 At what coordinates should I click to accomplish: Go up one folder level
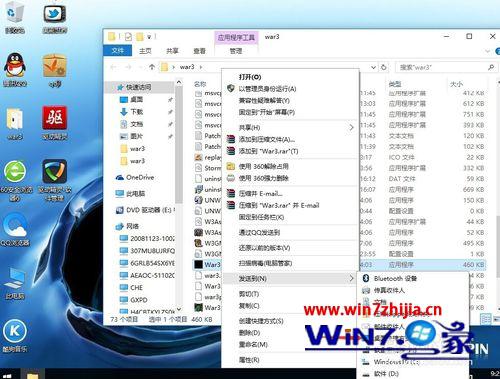152,67
